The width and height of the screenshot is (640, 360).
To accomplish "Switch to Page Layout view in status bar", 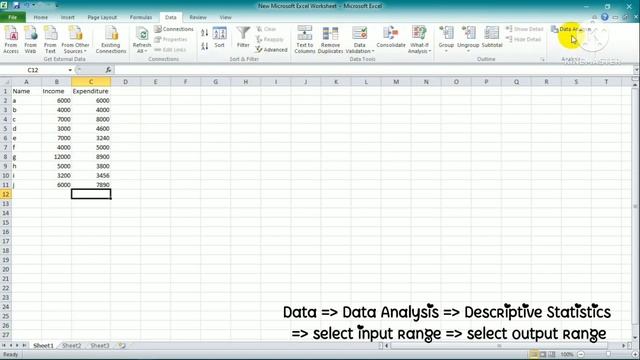I will 542,355.
